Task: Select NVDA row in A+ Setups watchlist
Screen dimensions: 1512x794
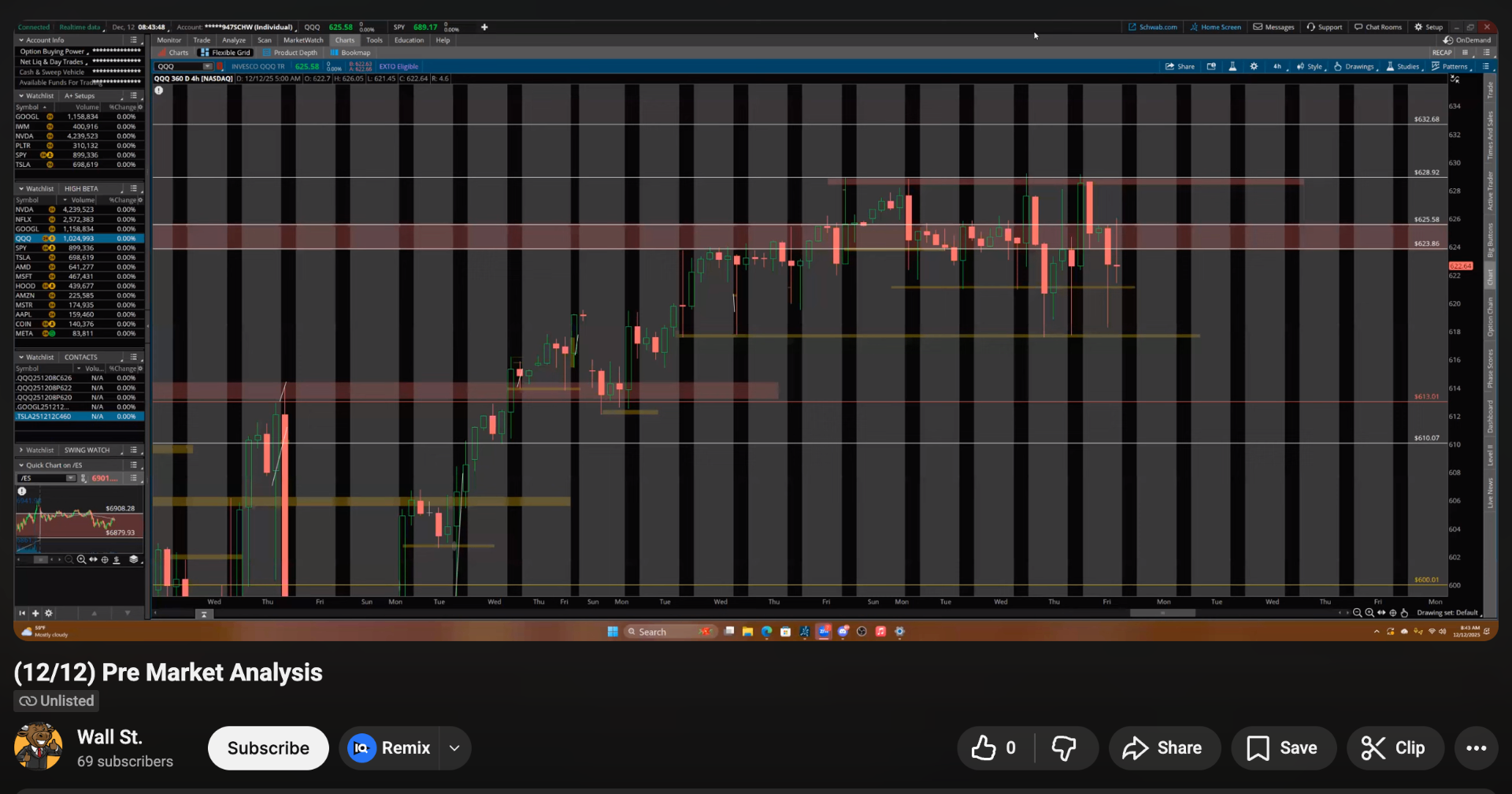Action: tap(79, 136)
